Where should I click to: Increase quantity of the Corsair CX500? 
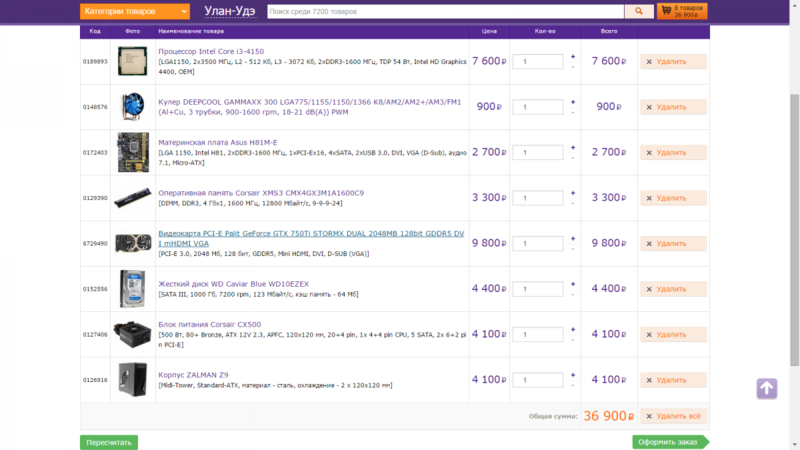pos(573,328)
